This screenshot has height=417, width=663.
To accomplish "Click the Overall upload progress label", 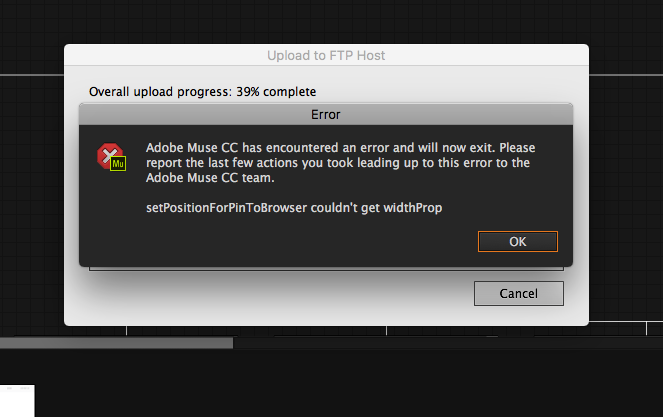I will tap(161, 92).
